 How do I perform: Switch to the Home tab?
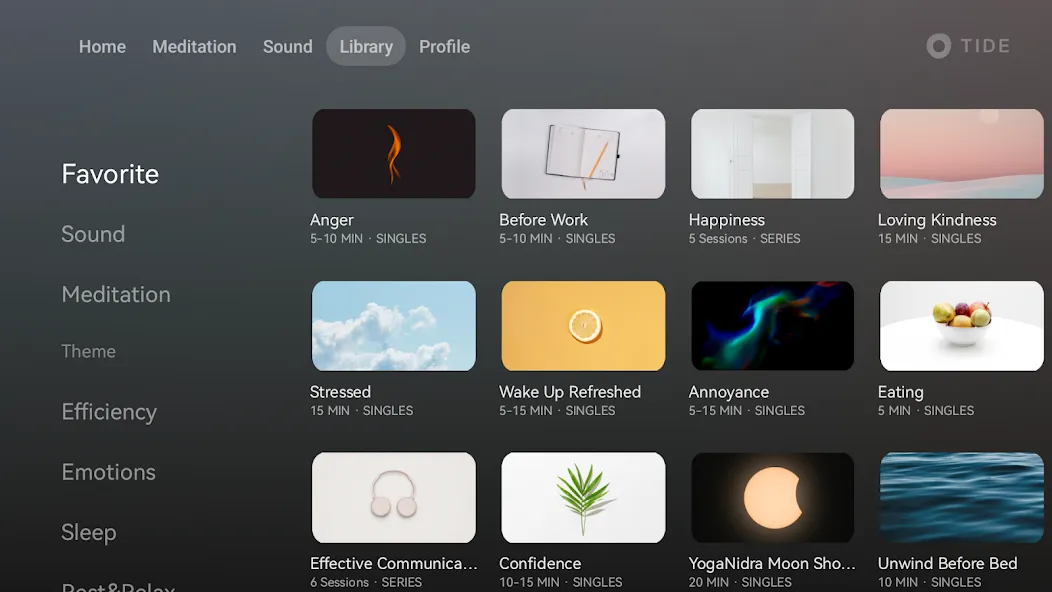[x=102, y=46]
